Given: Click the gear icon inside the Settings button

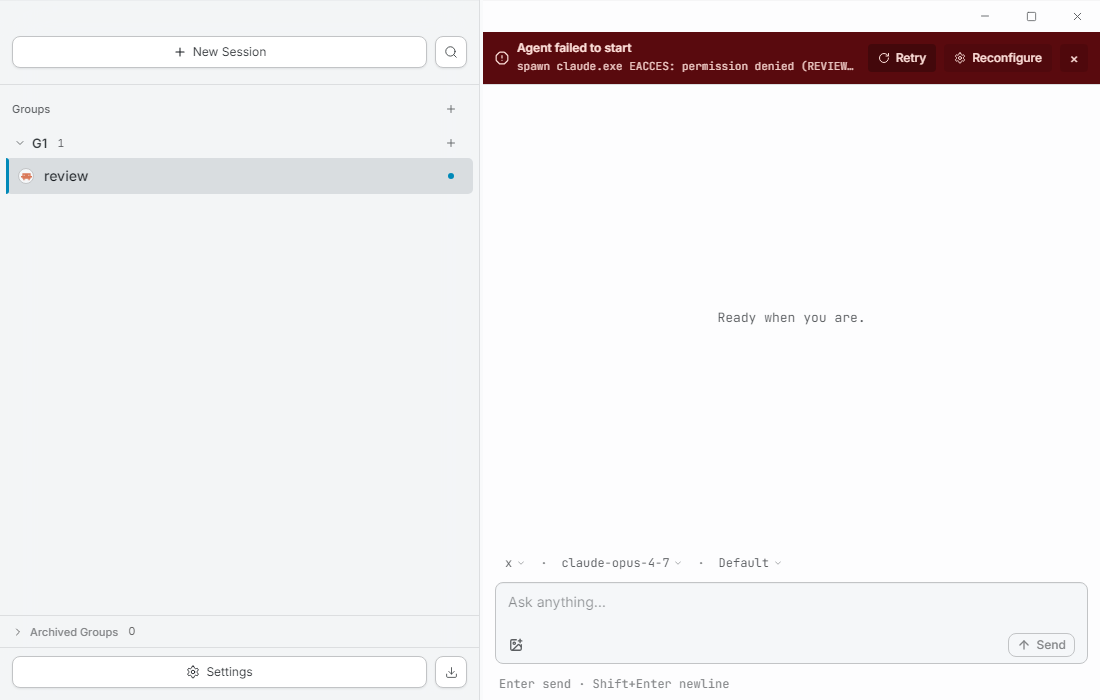Looking at the screenshot, I should pos(192,671).
